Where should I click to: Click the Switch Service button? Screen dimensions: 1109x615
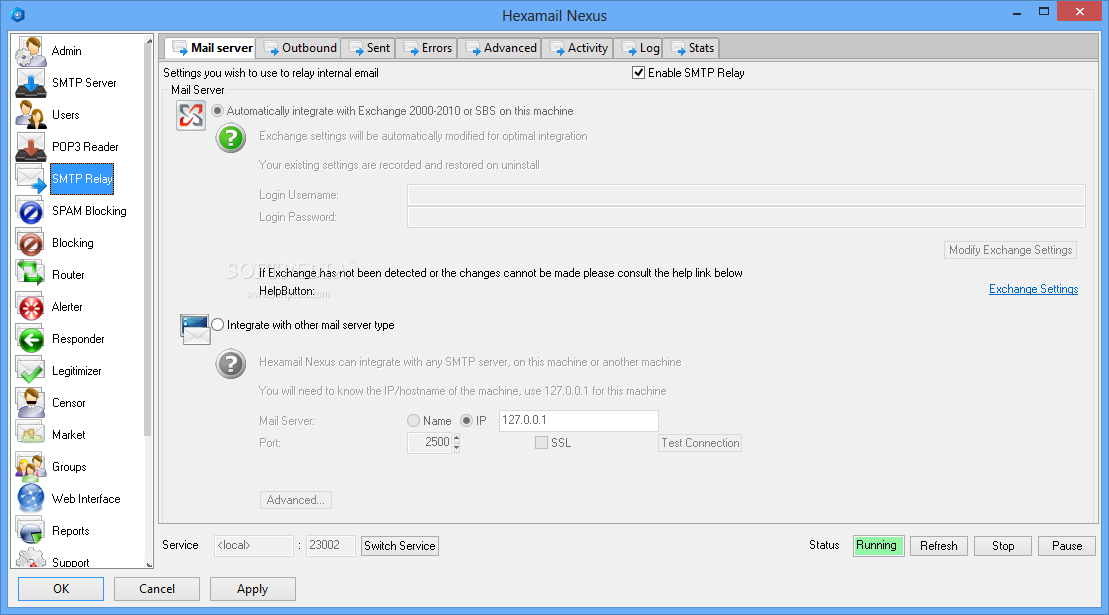pyautogui.click(x=400, y=546)
